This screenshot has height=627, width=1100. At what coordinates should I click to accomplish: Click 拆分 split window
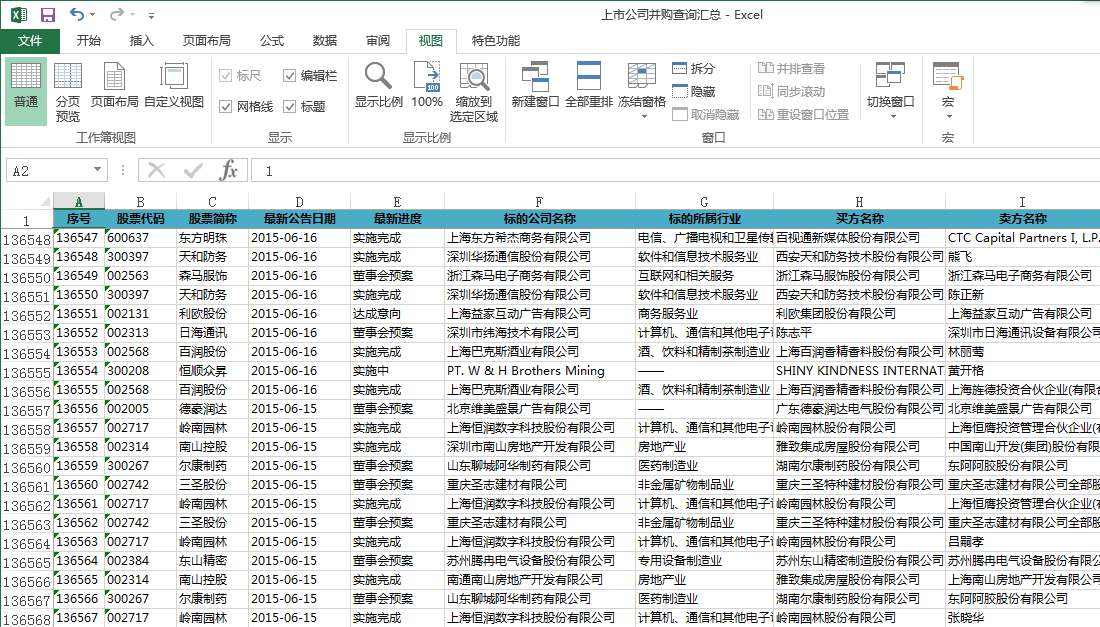(x=693, y=68)
